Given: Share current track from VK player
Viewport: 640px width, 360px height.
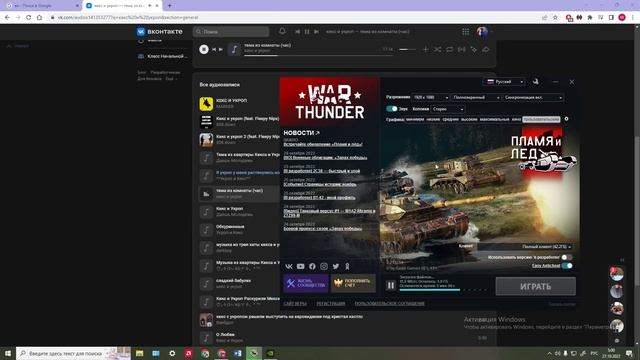Looking at the screenshot, I should [x=486, y=49].
